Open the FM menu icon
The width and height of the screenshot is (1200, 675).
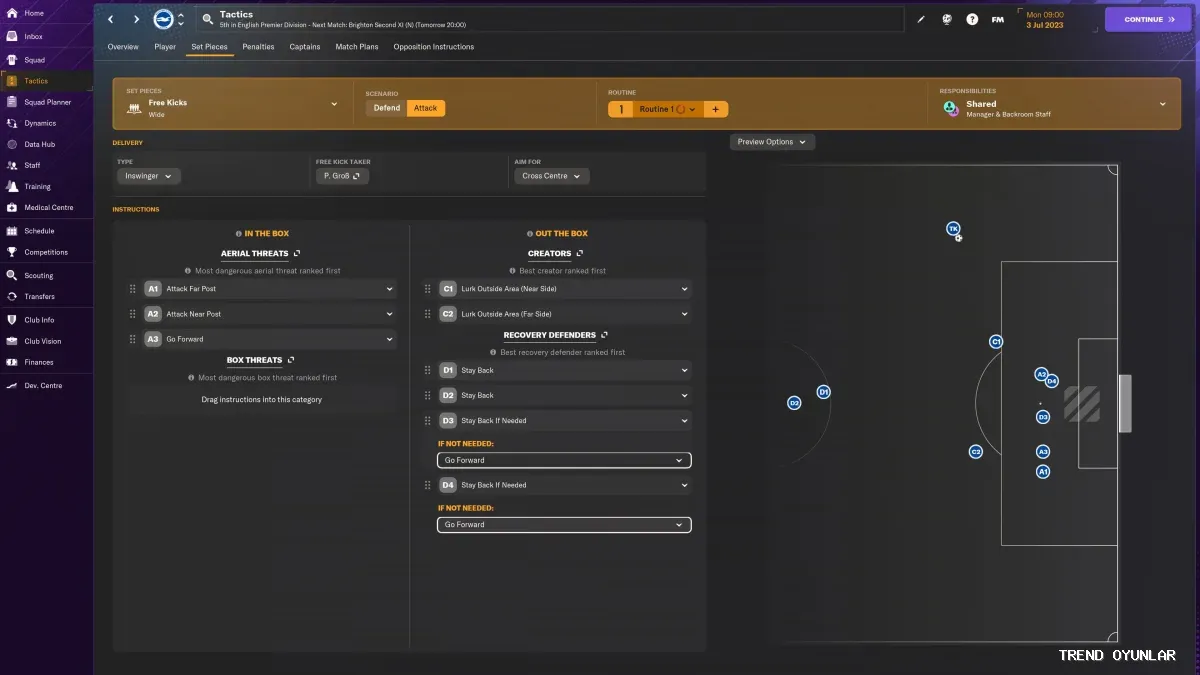tap(998, 19)
